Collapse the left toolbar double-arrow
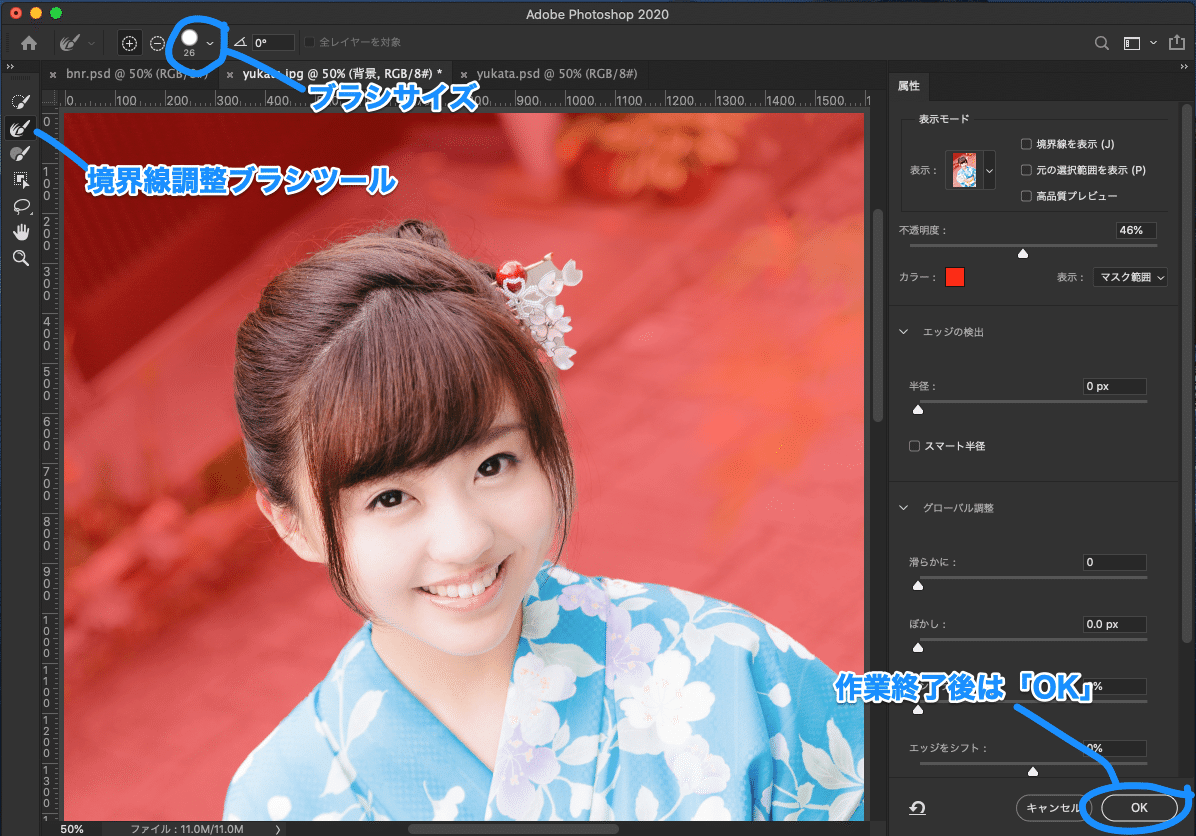 10,67
